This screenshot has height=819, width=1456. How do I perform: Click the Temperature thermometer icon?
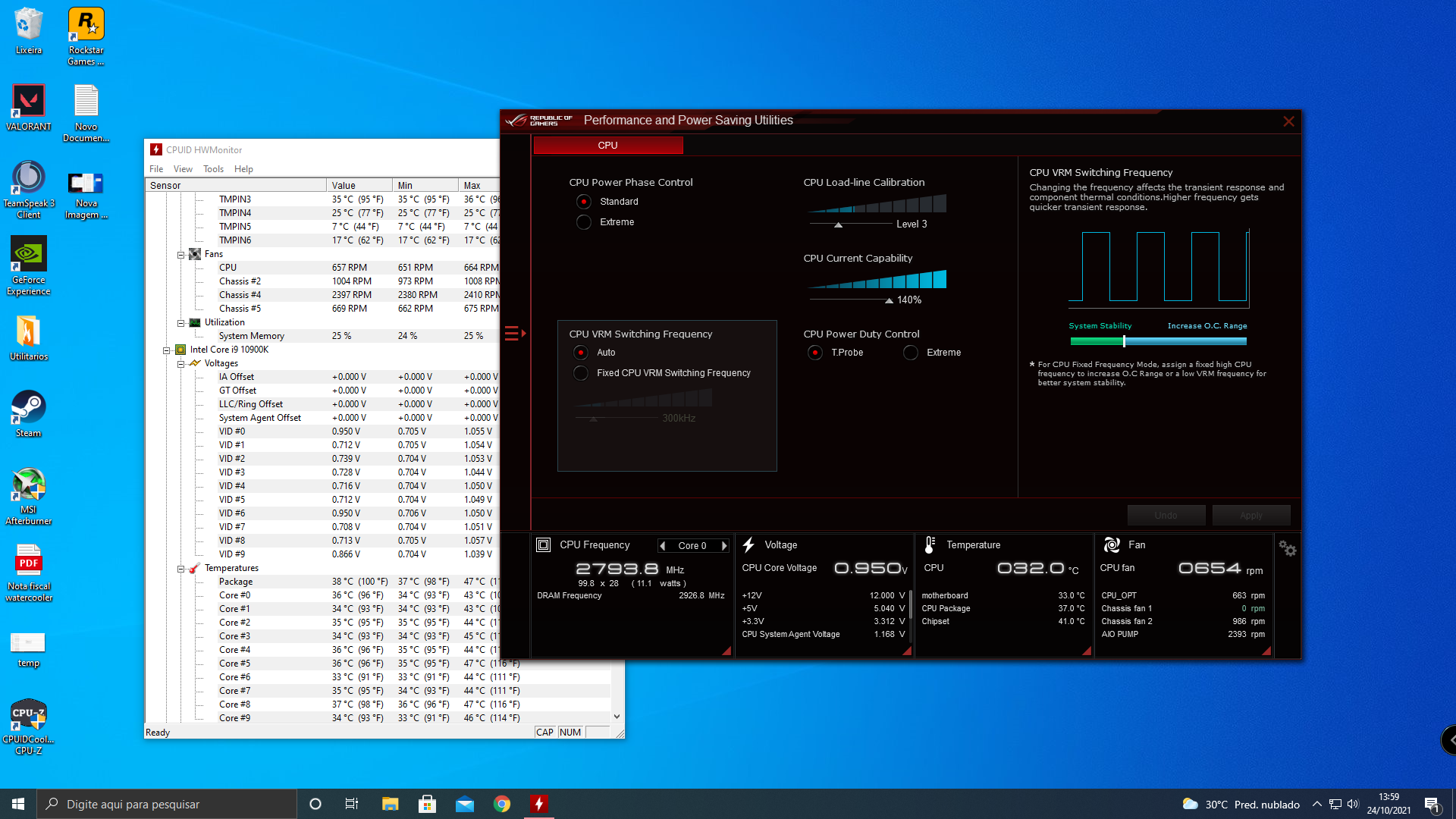pos(930,544)
